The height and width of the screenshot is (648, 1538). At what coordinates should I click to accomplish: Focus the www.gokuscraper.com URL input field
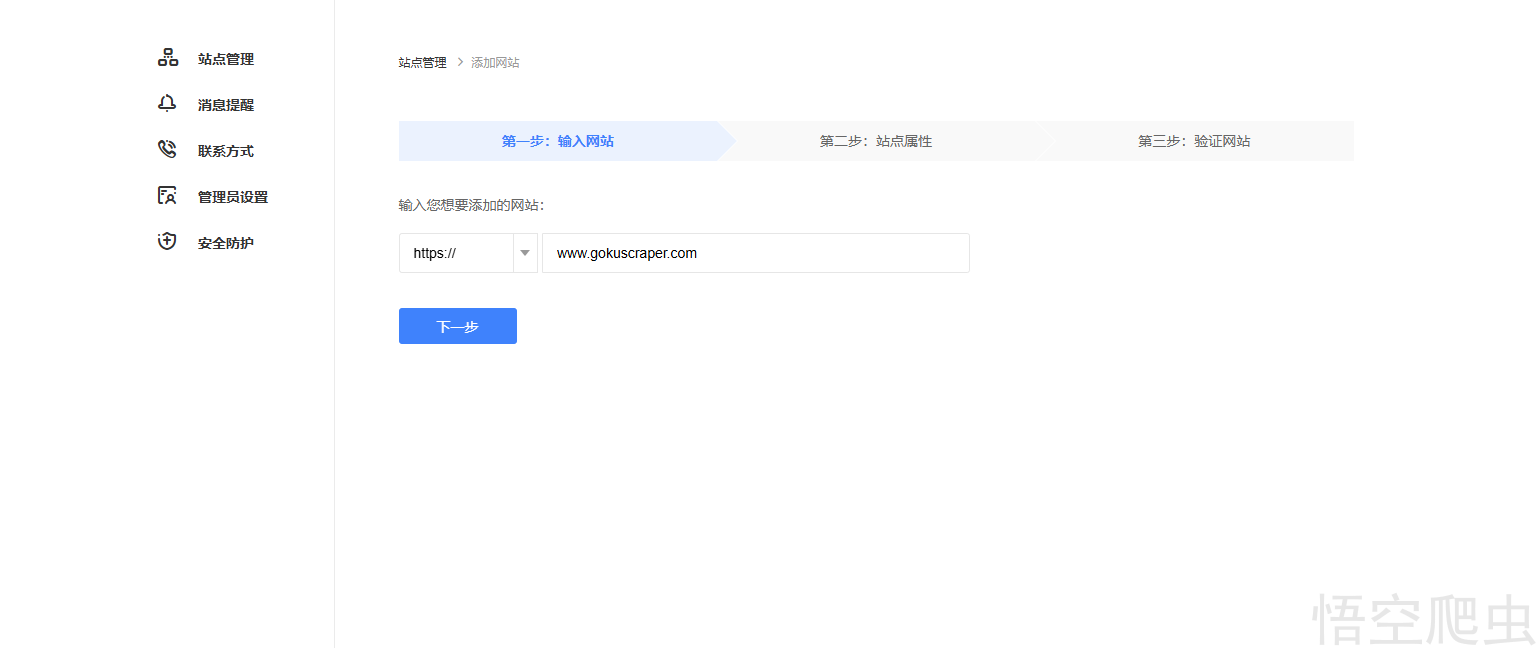(755, 253)
